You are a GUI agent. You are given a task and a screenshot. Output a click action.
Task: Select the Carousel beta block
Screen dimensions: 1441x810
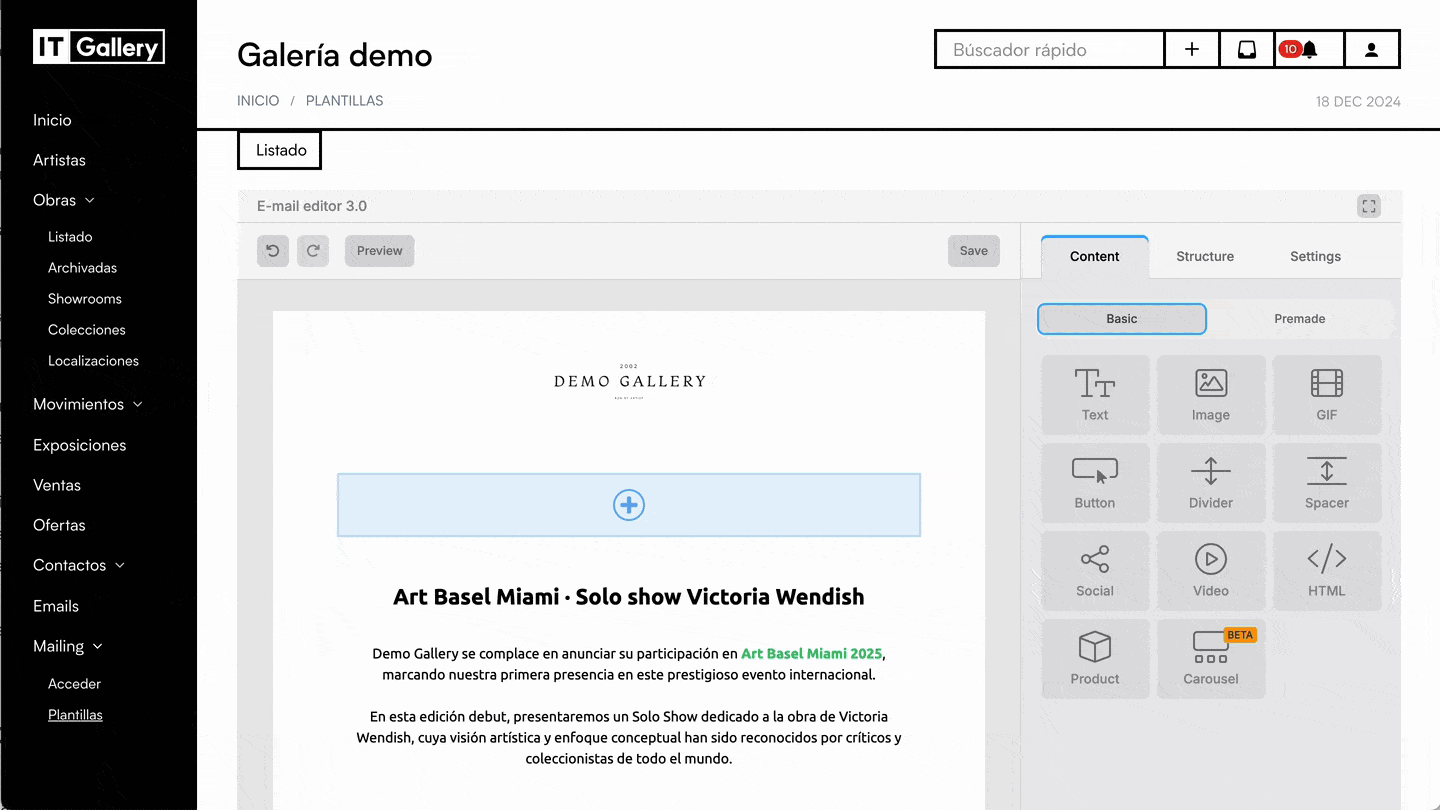[x=1211, y=659]
